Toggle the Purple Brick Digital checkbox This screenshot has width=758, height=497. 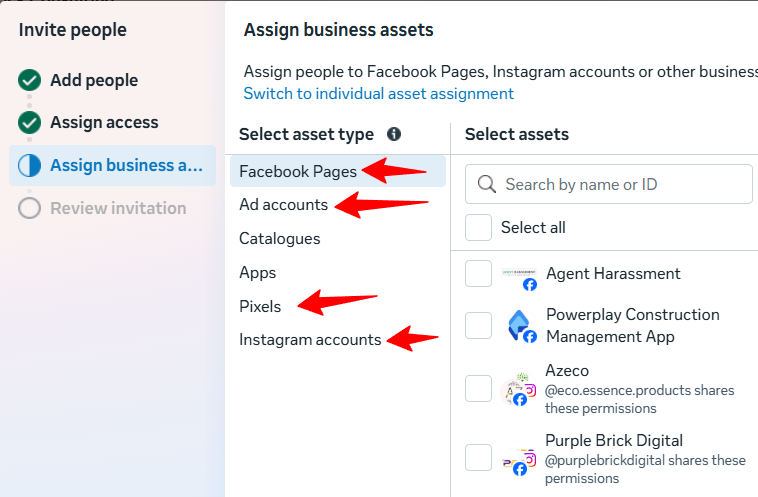click(478, 458)
